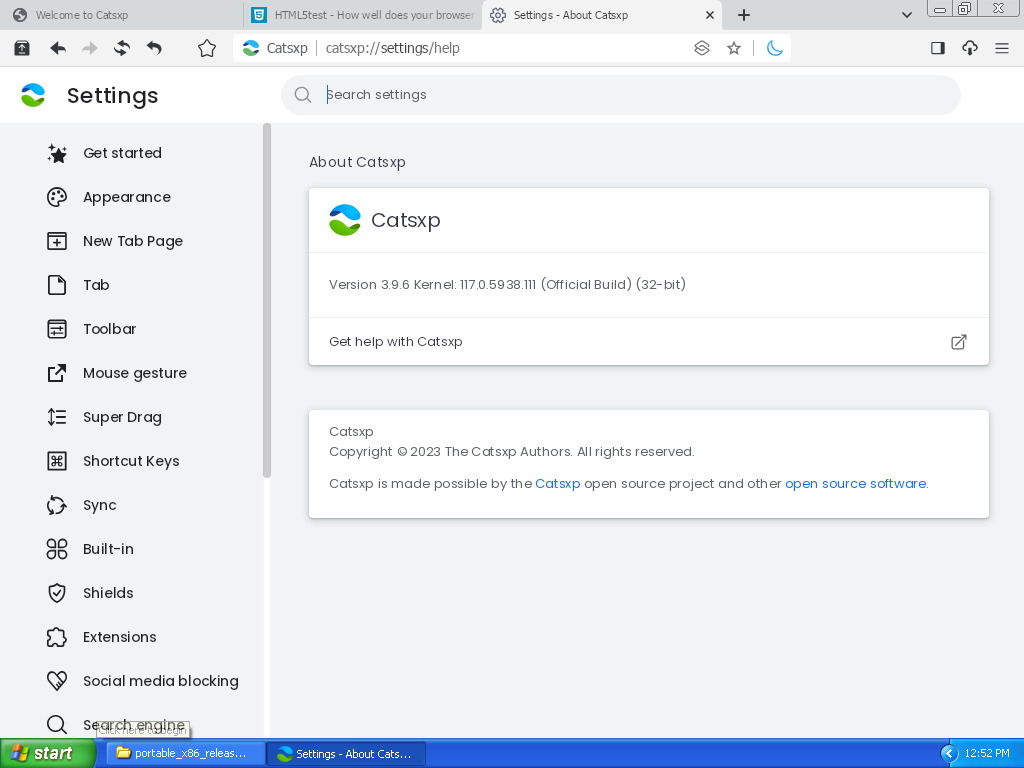Click the pentagon star favorites icon

tap(207, 48)
